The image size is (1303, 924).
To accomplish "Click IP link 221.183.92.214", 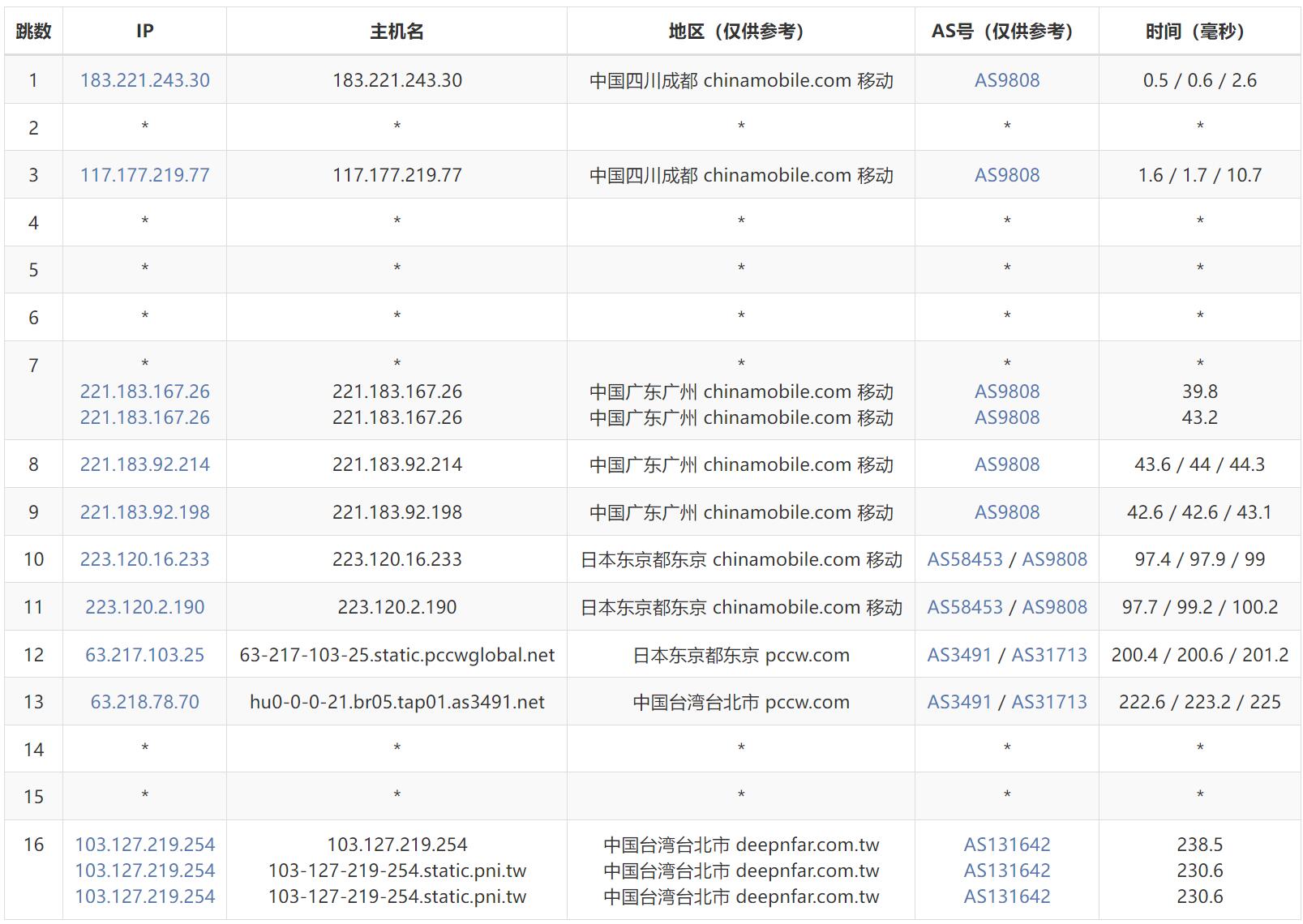I will tap(144, 464).
